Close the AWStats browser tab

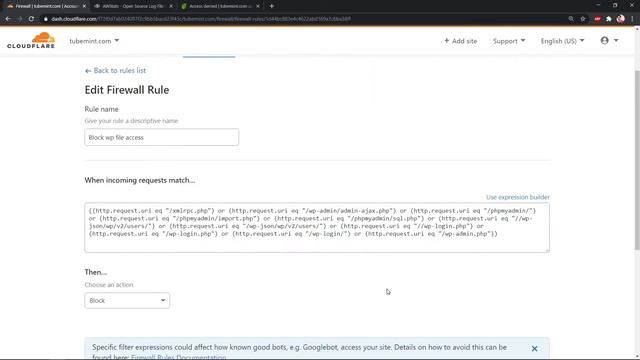click(x=171, y=6)
